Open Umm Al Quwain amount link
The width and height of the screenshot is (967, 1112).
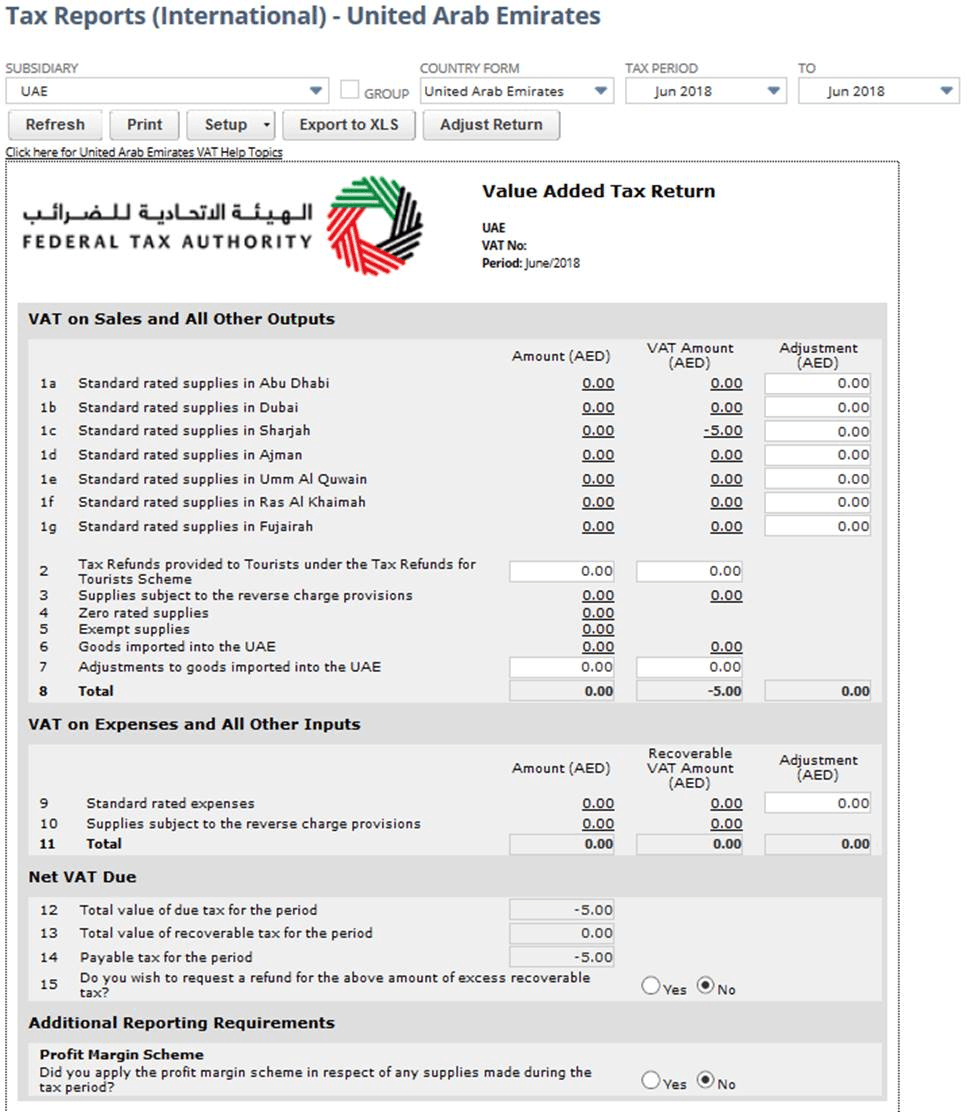tap(598, 479)
